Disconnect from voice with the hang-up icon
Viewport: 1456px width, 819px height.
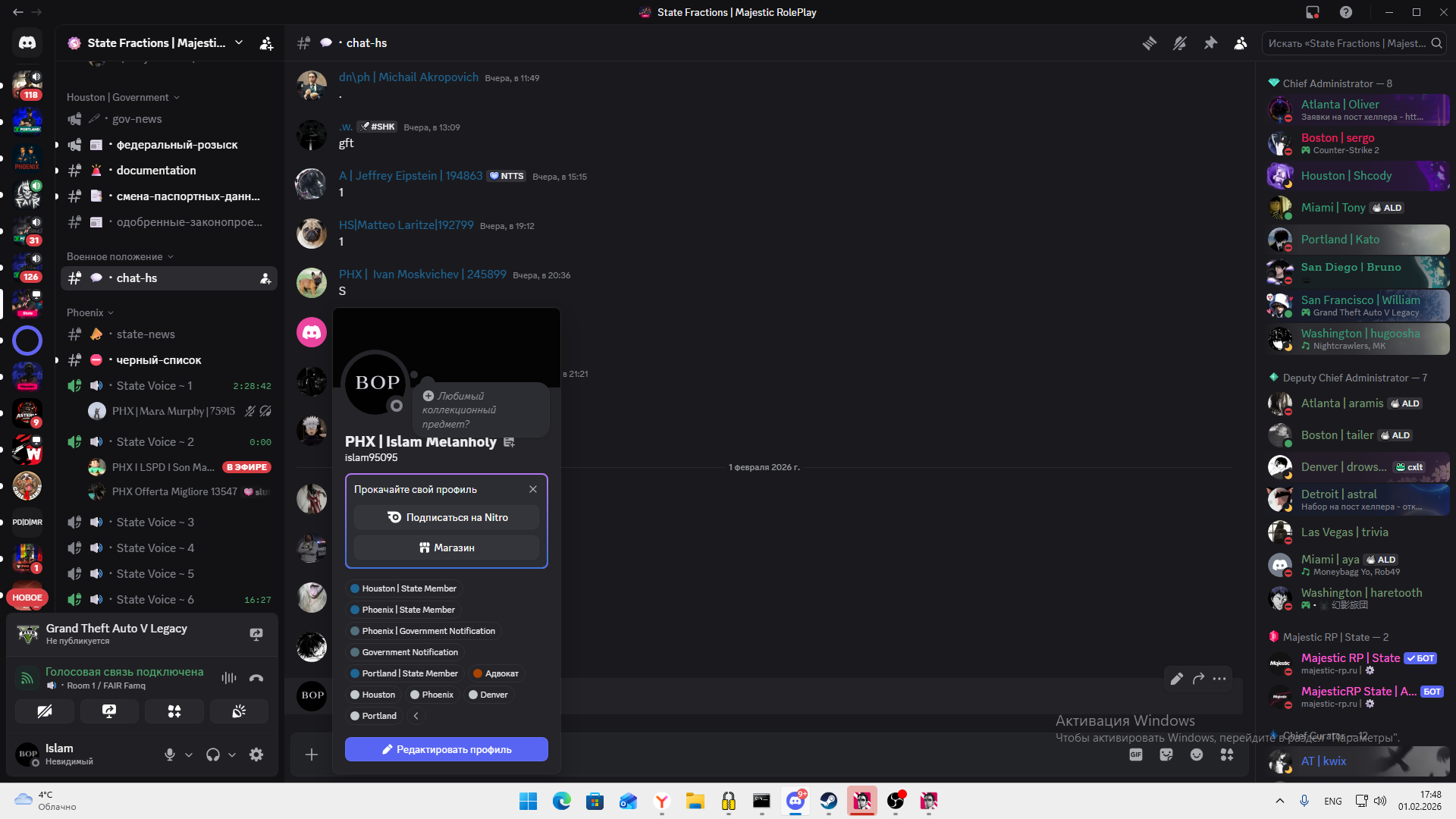pyautogui.click(x=256, y=678)
